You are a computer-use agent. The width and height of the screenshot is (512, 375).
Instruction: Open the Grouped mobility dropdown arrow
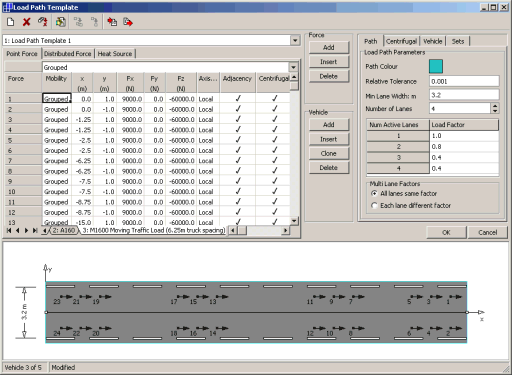click(x=293, y=67)
